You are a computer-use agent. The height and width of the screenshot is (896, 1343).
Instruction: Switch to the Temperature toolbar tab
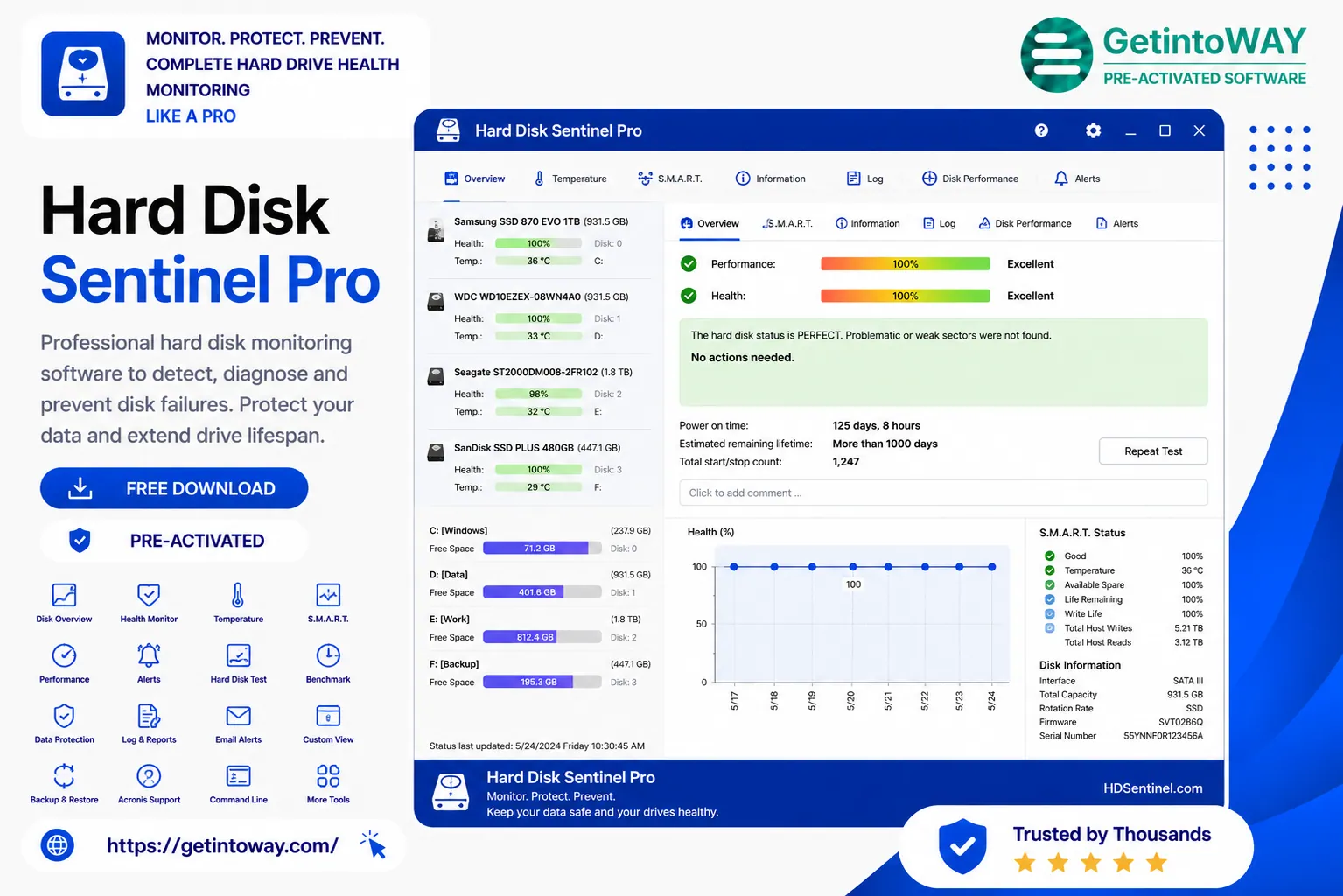[x=570, y=178]
